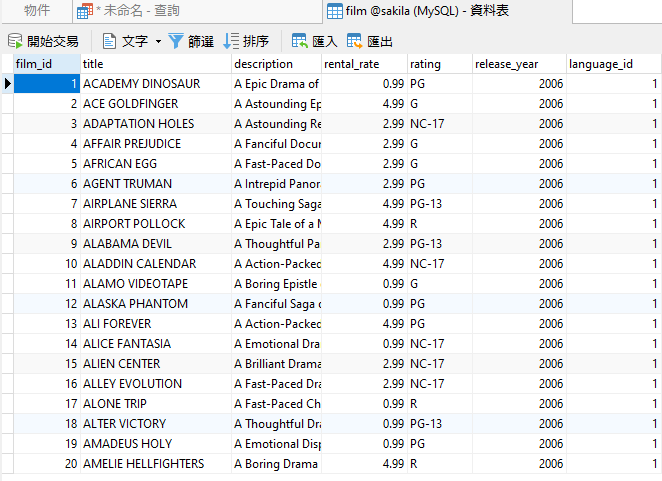Click the description cell of ALIEN CENTER
This screenshot has height=481, width=662.
click(276, 364)
